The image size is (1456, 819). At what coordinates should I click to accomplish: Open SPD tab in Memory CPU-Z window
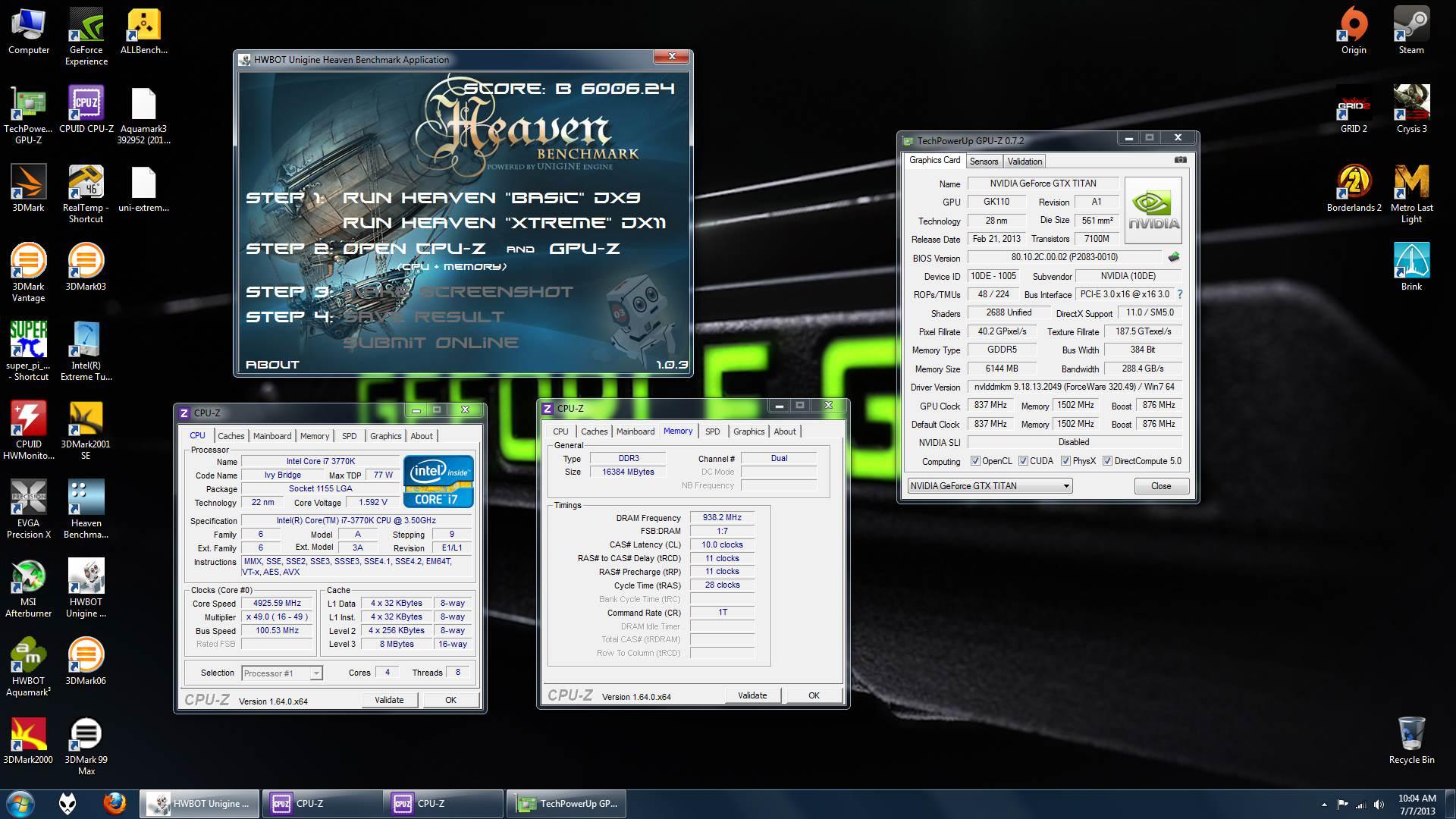713,431
